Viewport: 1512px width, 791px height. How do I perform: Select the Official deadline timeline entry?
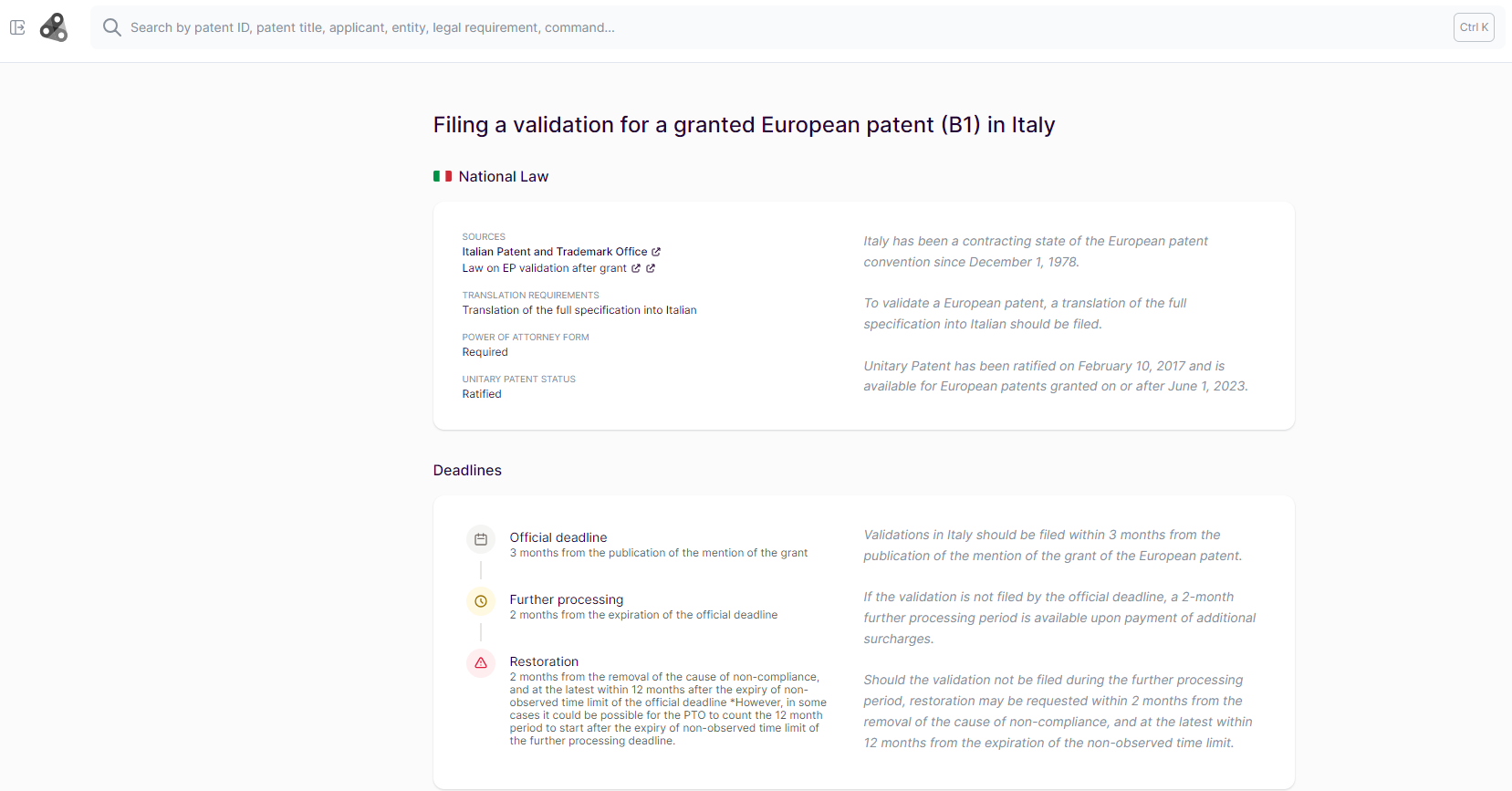click(x=558, y=537)
